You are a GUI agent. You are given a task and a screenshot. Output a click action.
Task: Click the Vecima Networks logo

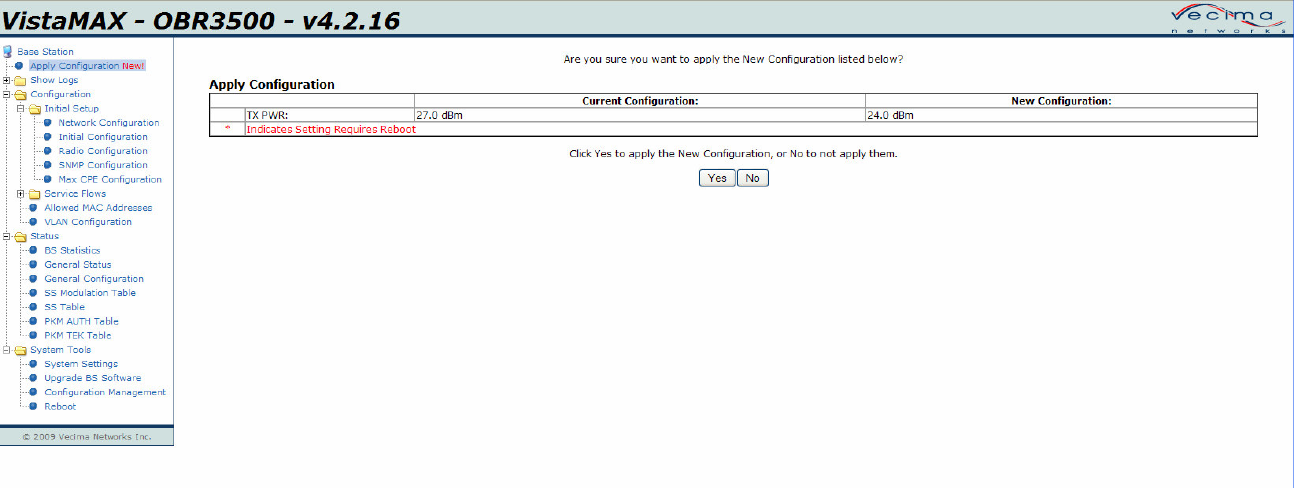[x=1227, y=19]
